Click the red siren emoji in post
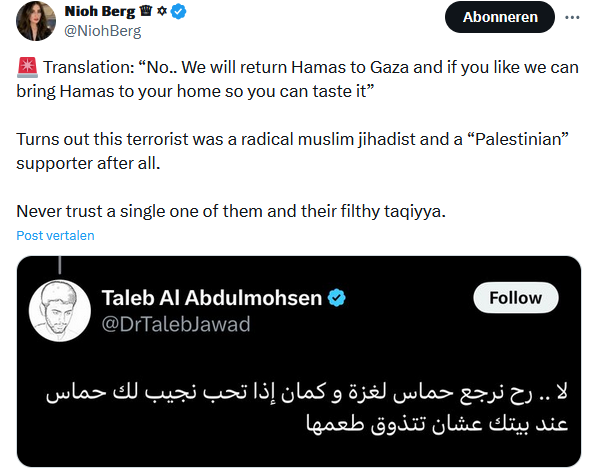591x474 pixels. (27, 67)
